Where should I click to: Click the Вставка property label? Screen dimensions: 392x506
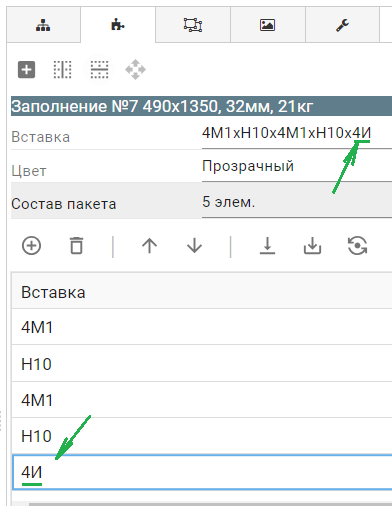41,137
